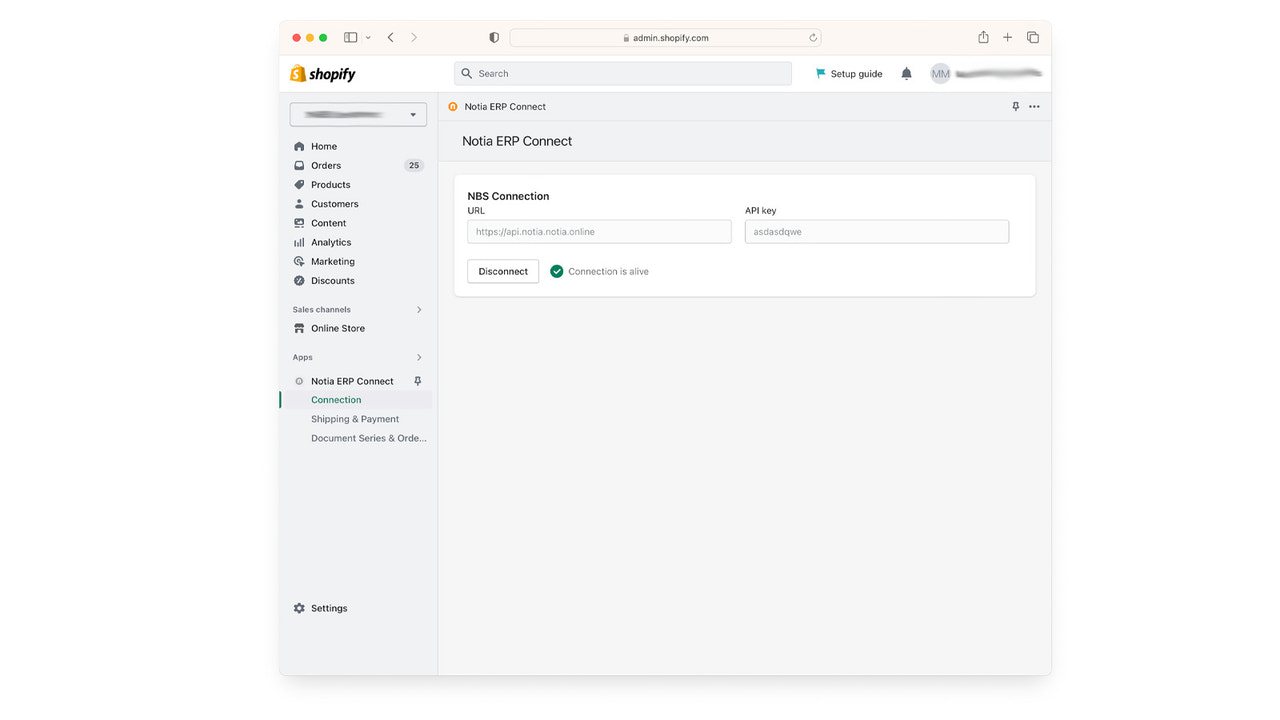Expand the Apps section

tap(419, 356)
